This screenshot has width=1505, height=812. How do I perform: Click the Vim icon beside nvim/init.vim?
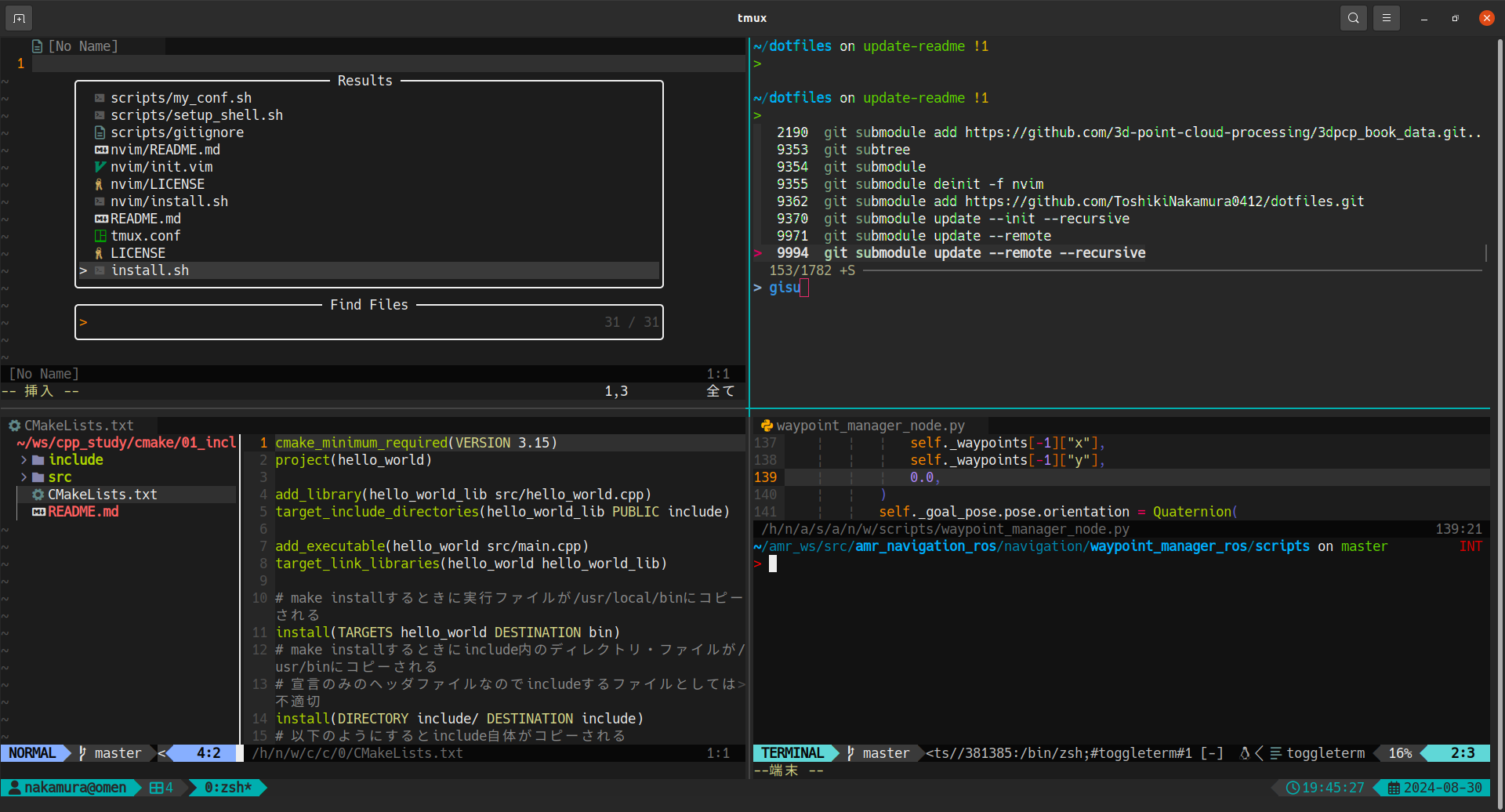tap(100, 167)
